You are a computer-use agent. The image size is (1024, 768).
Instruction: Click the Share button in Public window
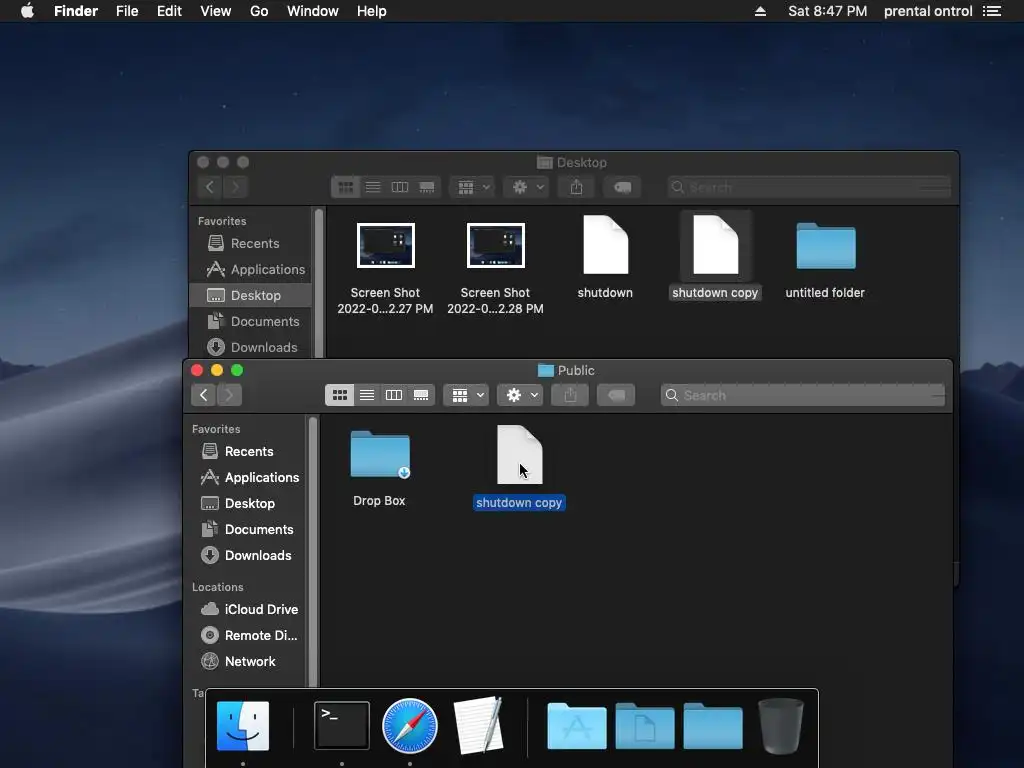(570, 395)
